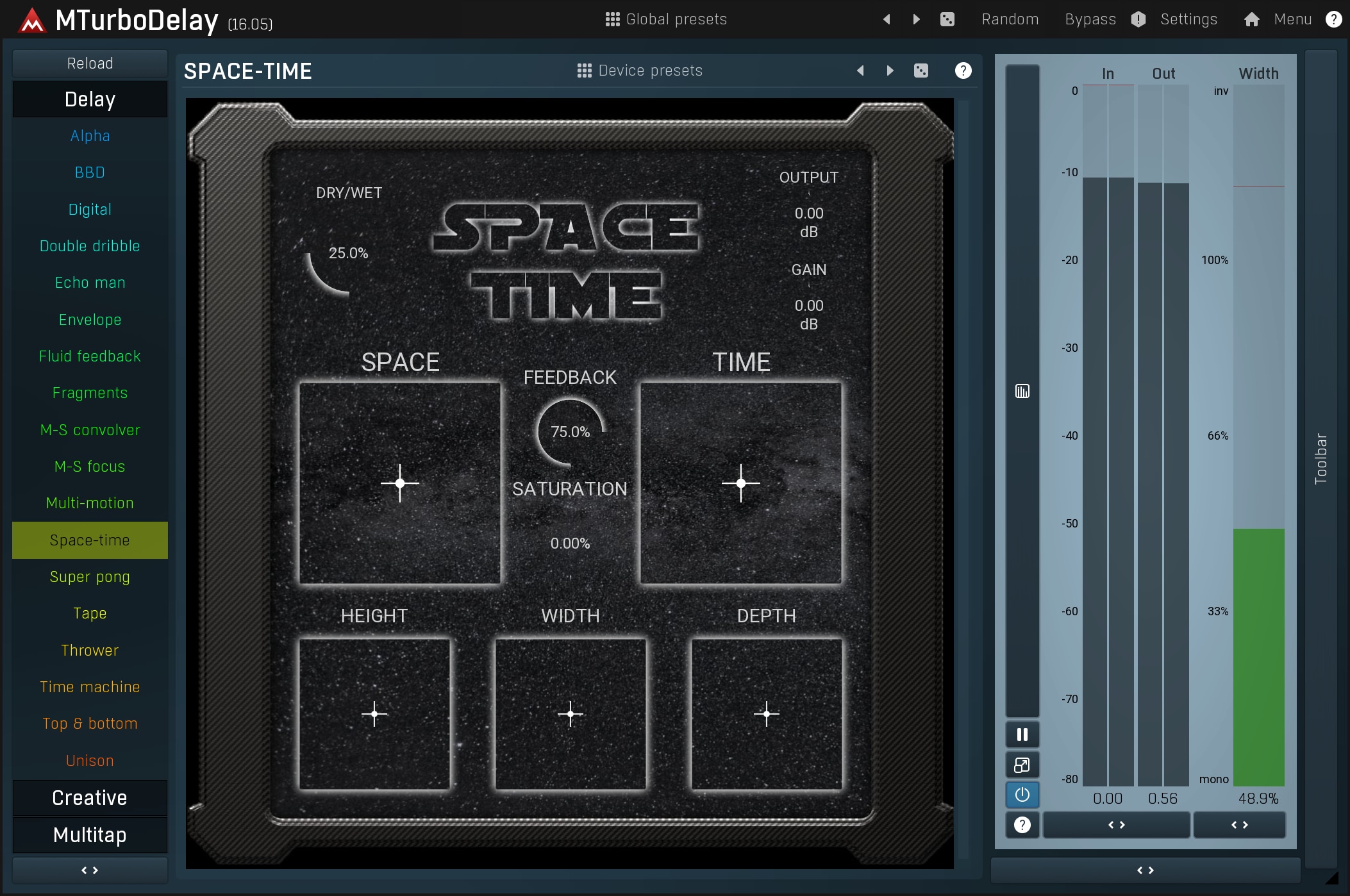Click the Dry/Wet knob at 25.0%
Image resolution: width=1350 pixels, height=896 pixels.
pyautogui.click(x=348, y=254)
